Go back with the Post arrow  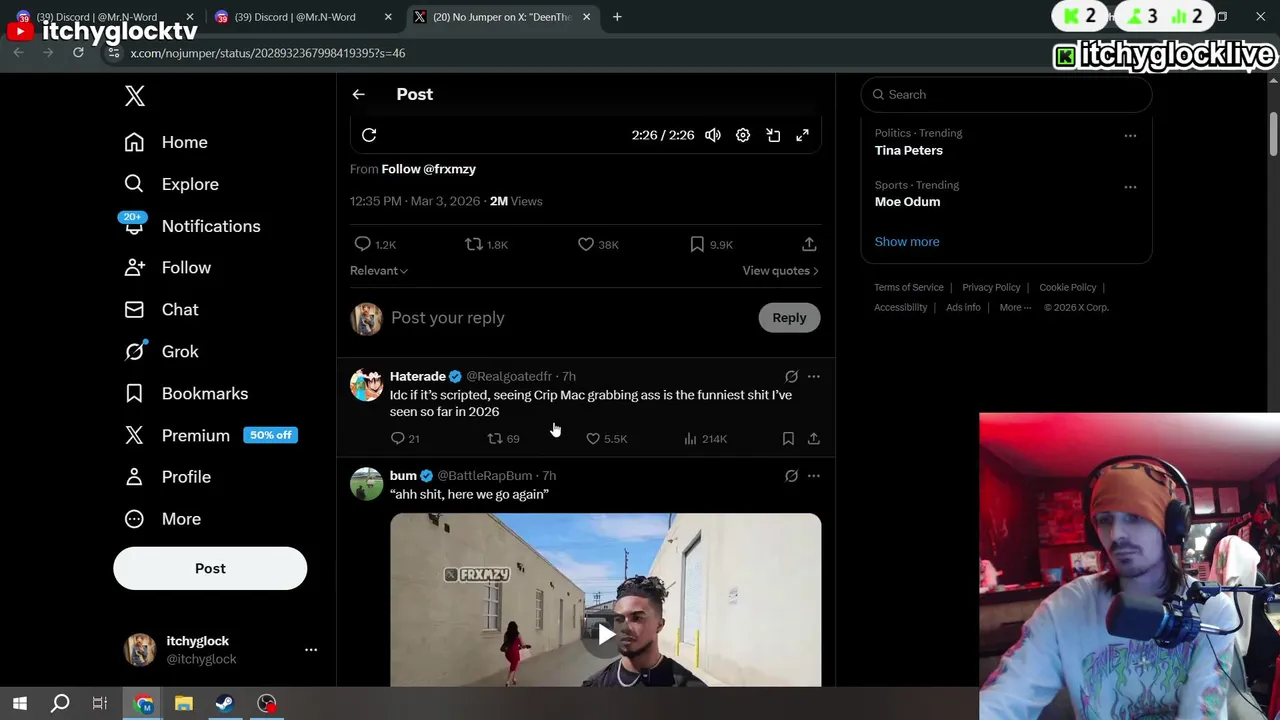tap(358, 94)
